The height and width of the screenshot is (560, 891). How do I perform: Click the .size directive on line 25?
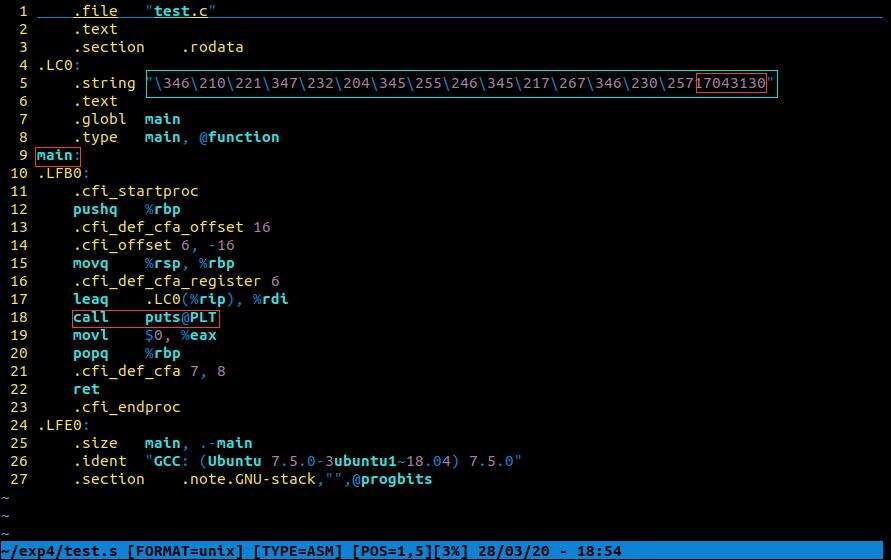95,443
